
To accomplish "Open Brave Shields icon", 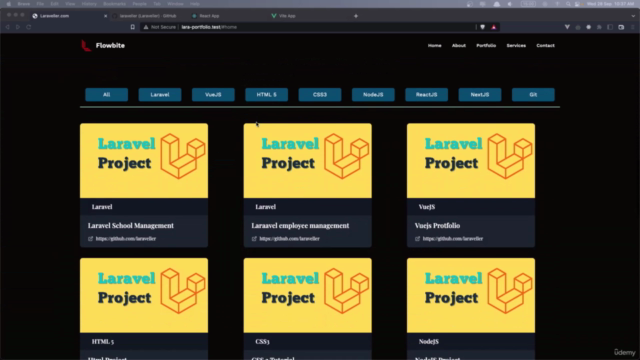I will click(x=482, y=27).
